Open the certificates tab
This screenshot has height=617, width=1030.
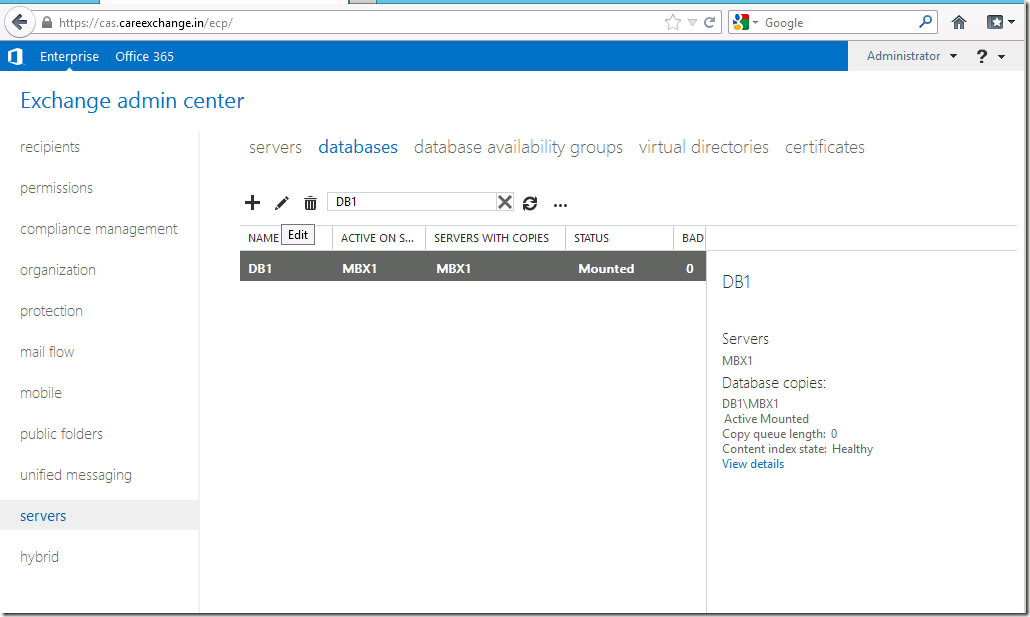pos(824,147)
